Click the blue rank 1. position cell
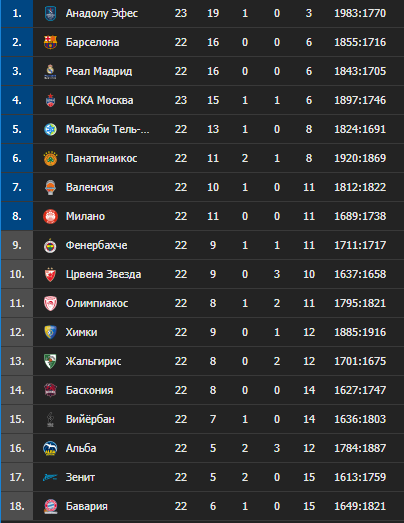Screen dimensions: 404x523 (17, 13)
